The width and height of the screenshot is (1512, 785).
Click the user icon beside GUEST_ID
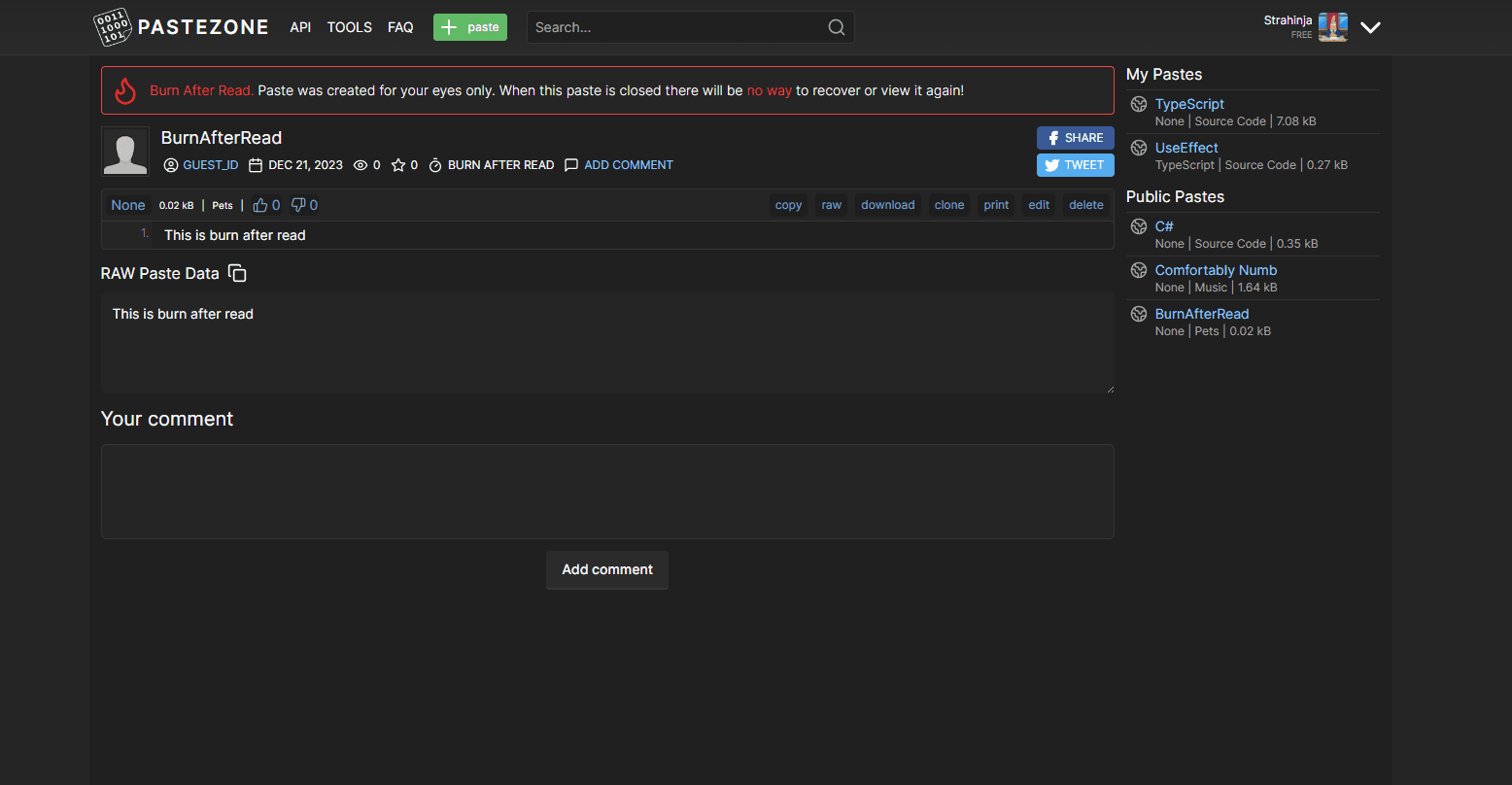pos(171,165)
